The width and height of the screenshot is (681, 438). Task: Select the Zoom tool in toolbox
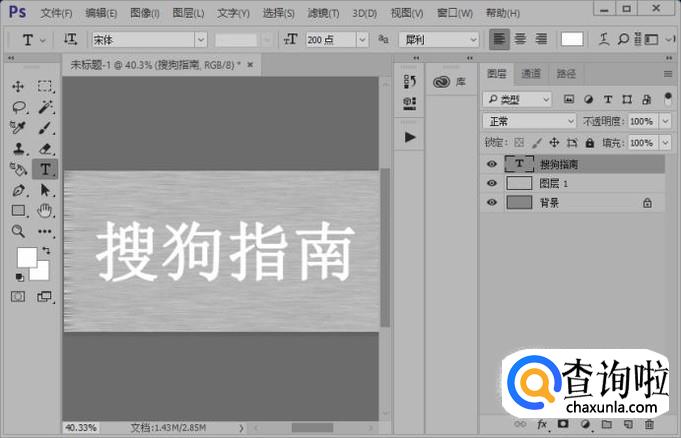click(x=18, y=231)
